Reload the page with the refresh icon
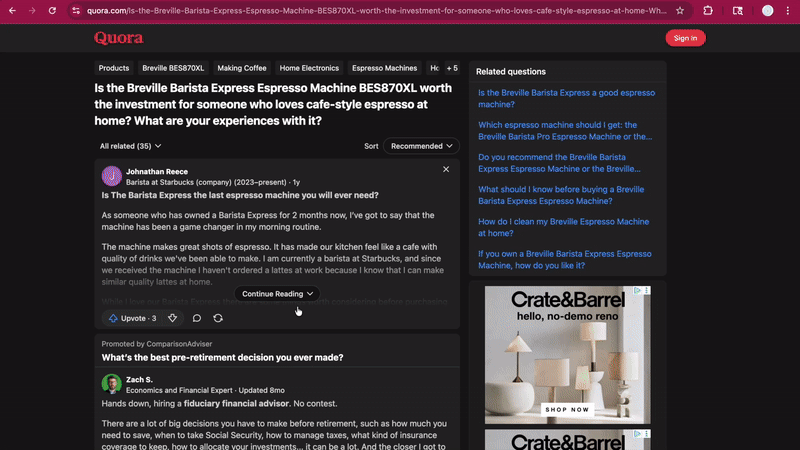 pos(52,11)
